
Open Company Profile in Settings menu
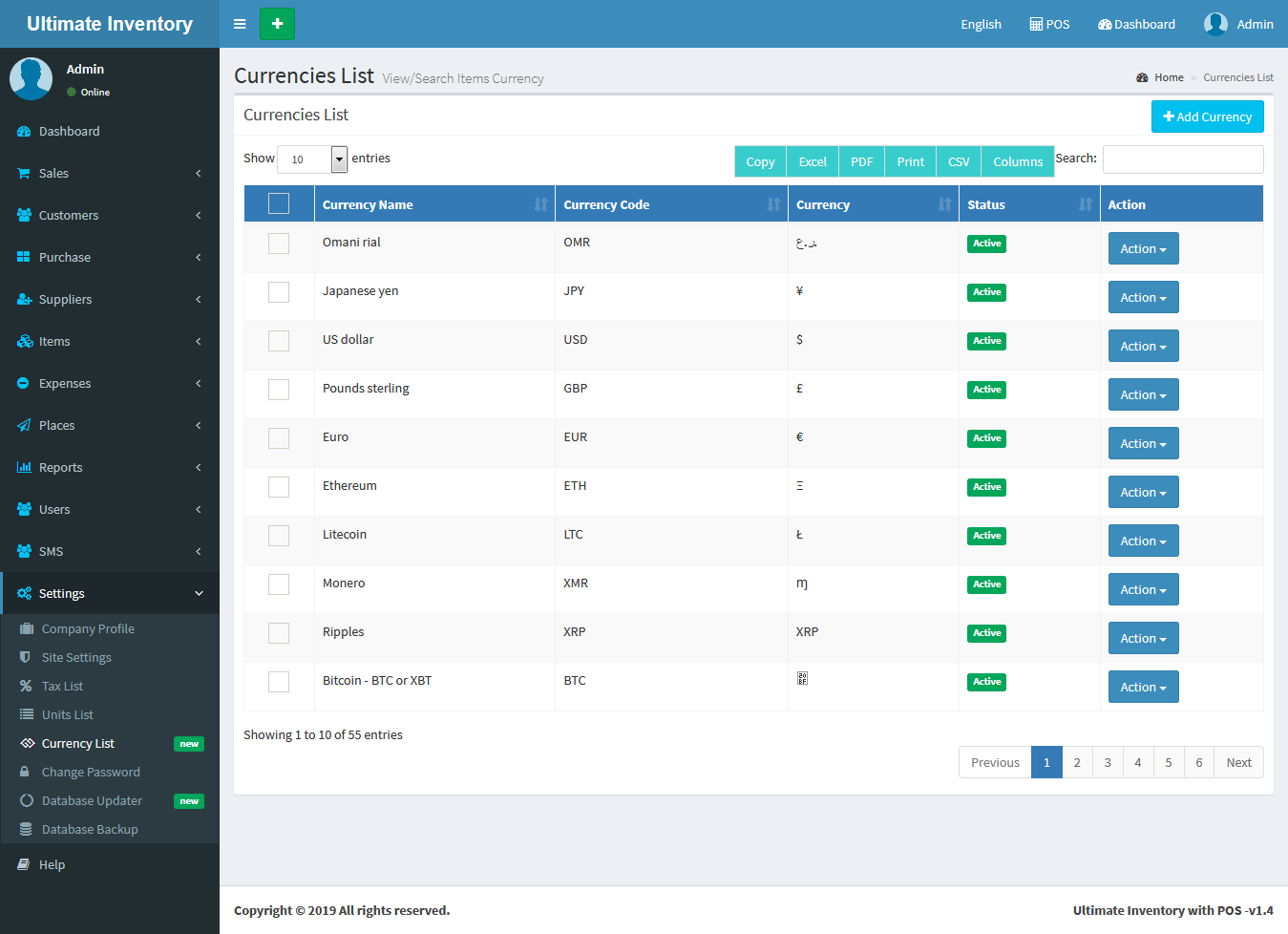point(88,628)
